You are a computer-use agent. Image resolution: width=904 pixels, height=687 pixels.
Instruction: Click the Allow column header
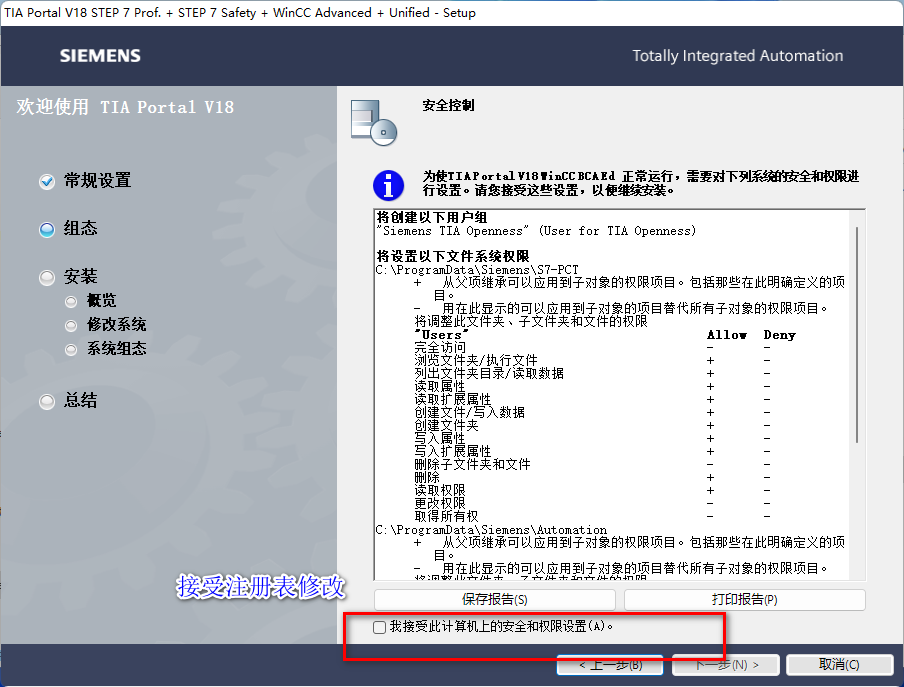[x=726, y=335]
